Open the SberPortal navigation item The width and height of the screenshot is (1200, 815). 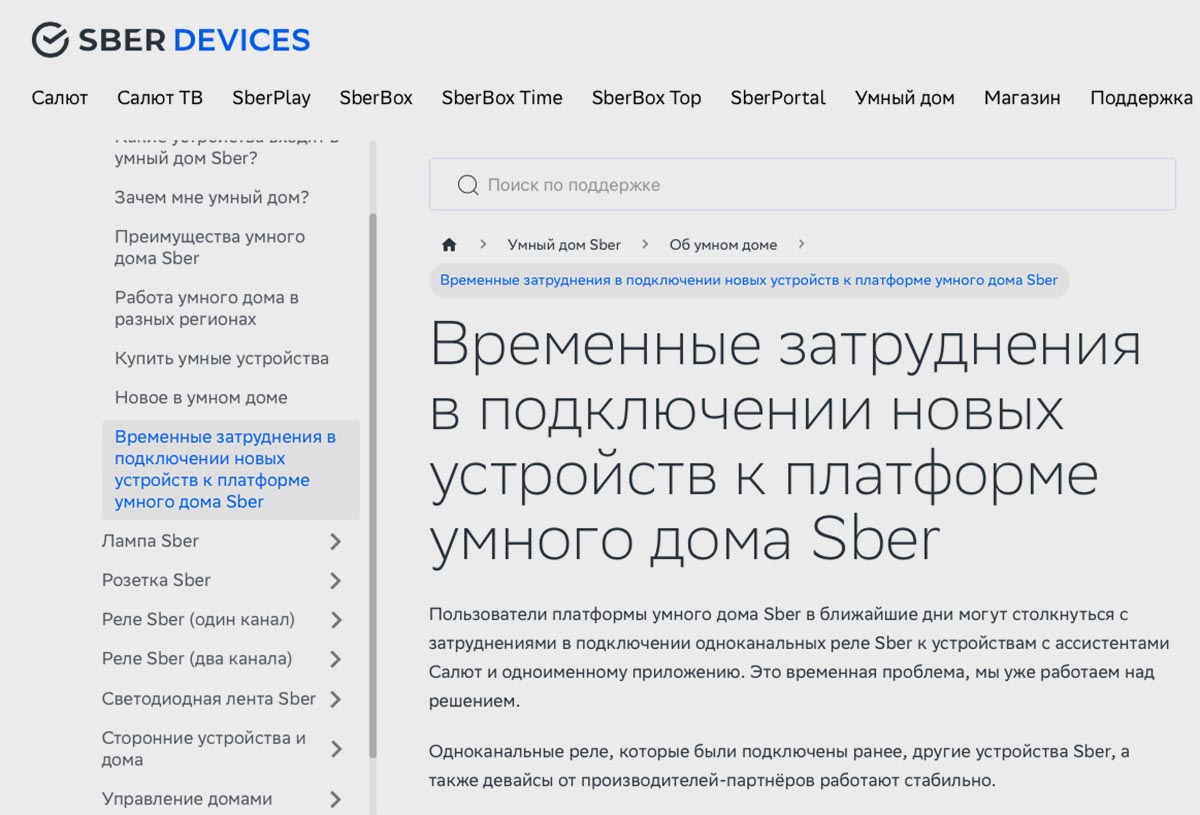pos(778,98)
